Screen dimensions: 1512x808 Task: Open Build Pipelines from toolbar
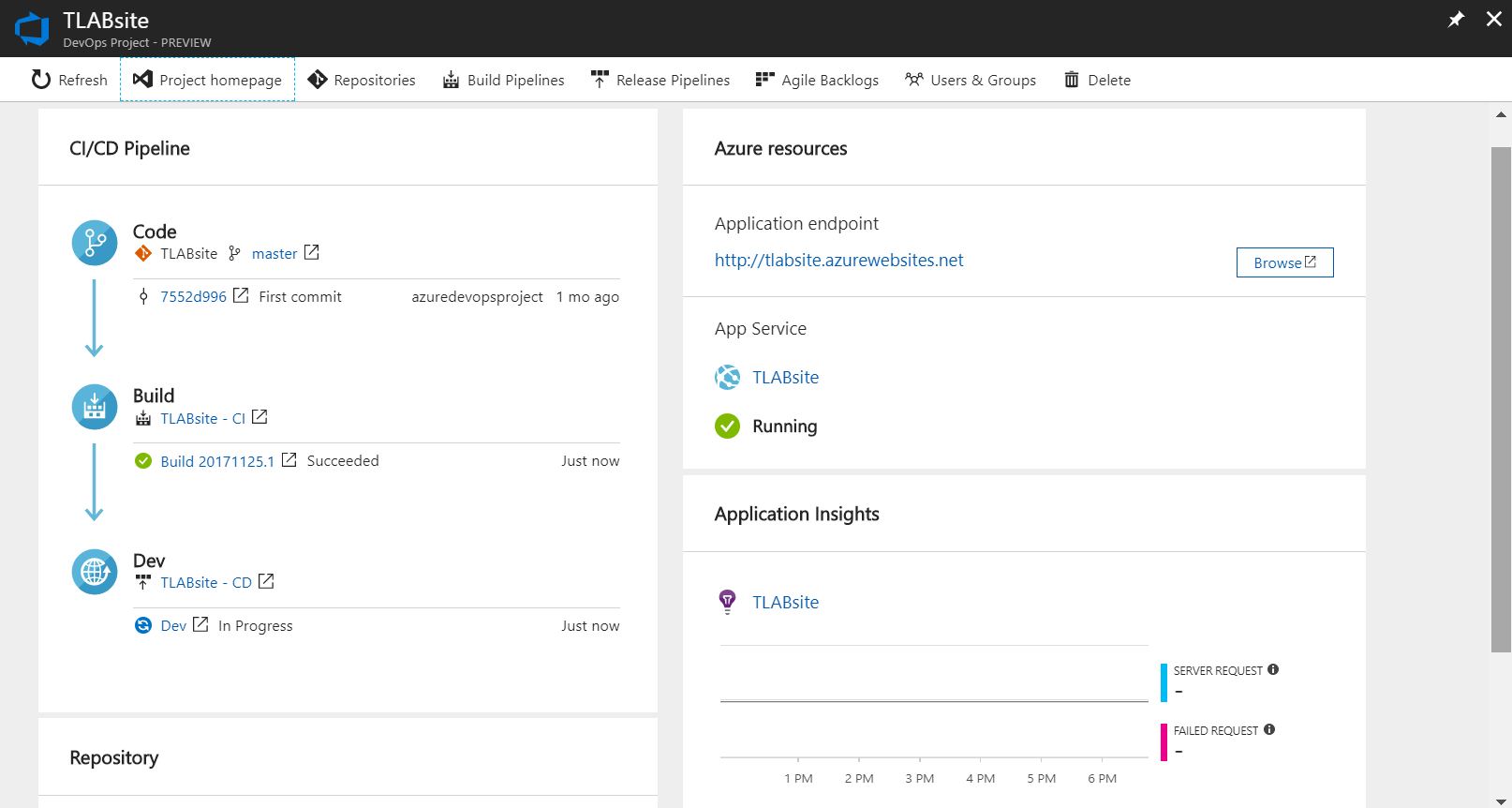click(x=503, y=80)
